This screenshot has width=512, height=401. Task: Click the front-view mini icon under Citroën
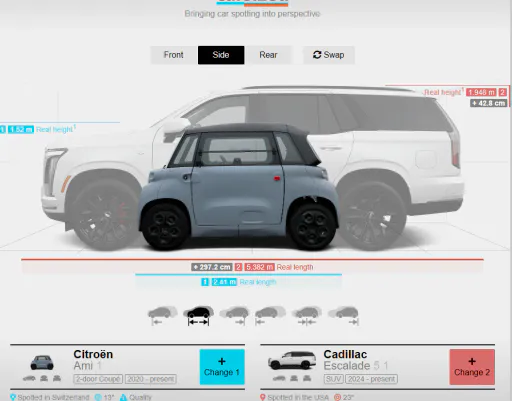(44, 378)
